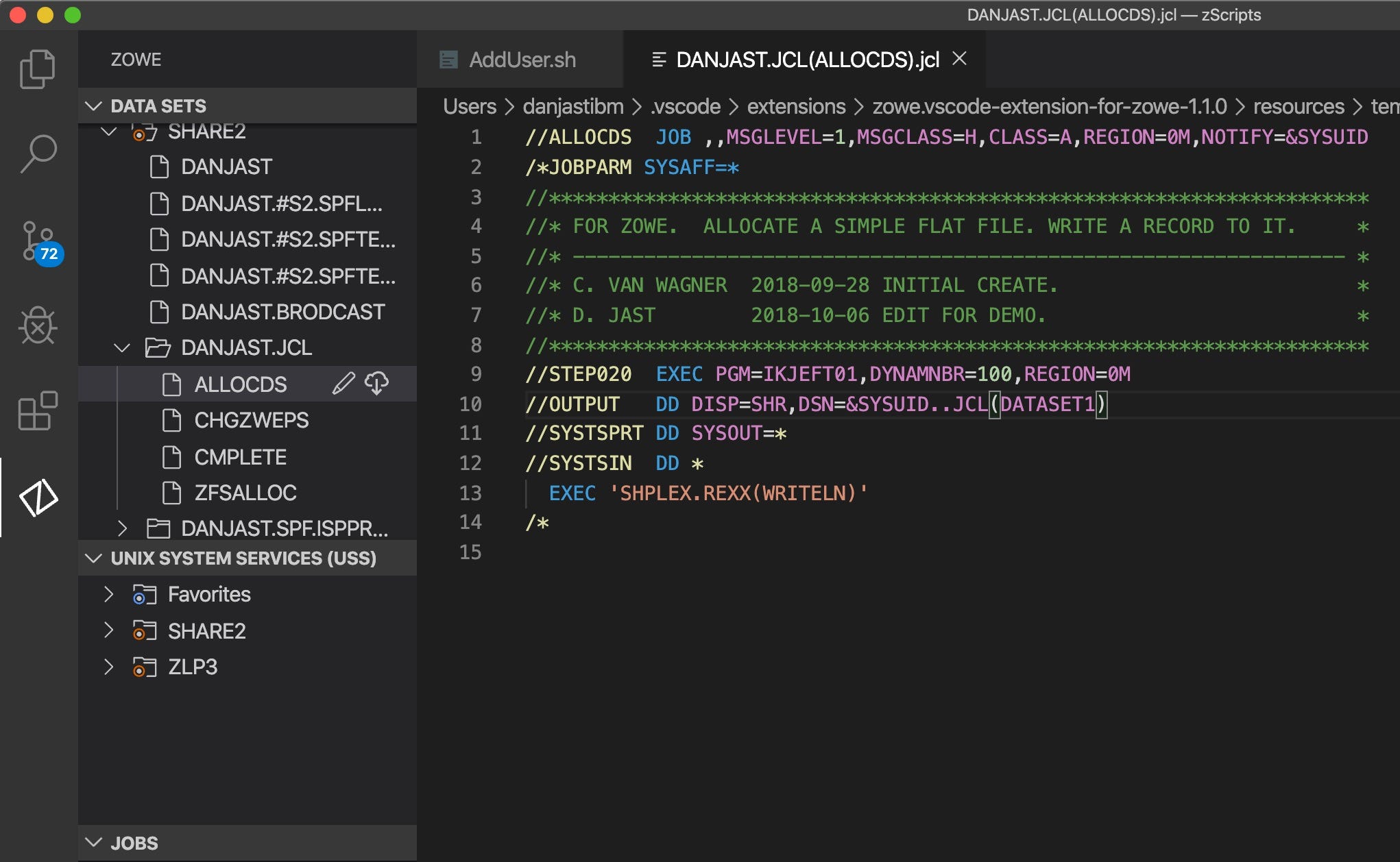Switch to the AddUser.sh tab
The height and width of the screenshot is (862, 1400).
521,60
